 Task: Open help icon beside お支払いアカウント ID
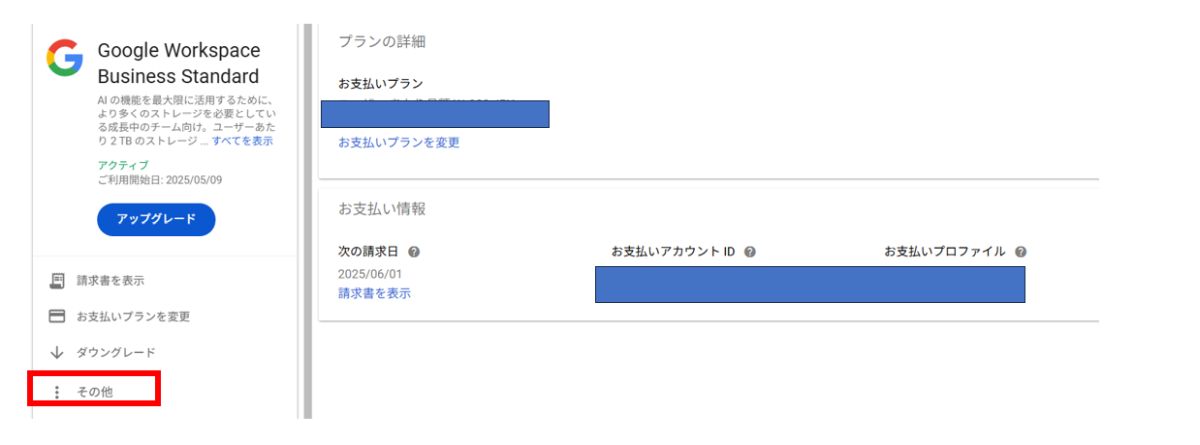[749, 252]
